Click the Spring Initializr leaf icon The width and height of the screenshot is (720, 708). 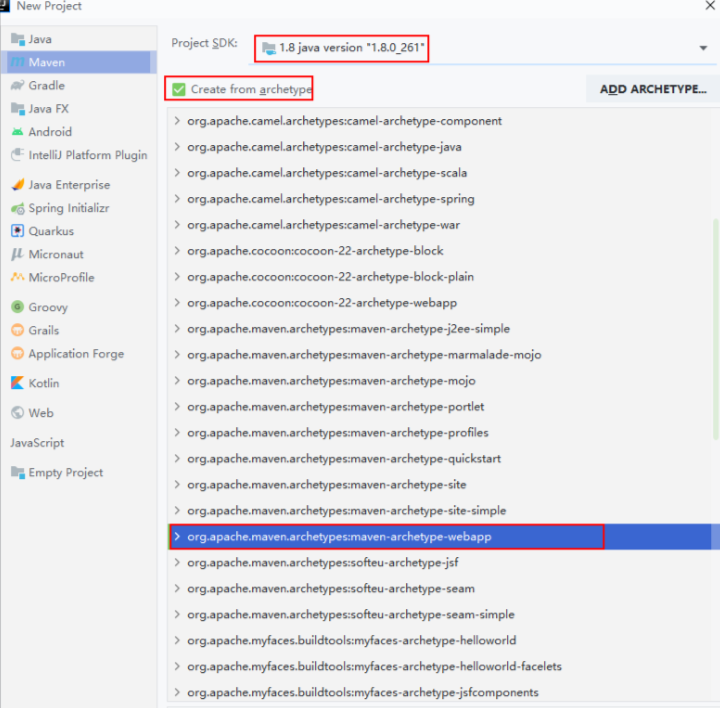pos(17,208)
